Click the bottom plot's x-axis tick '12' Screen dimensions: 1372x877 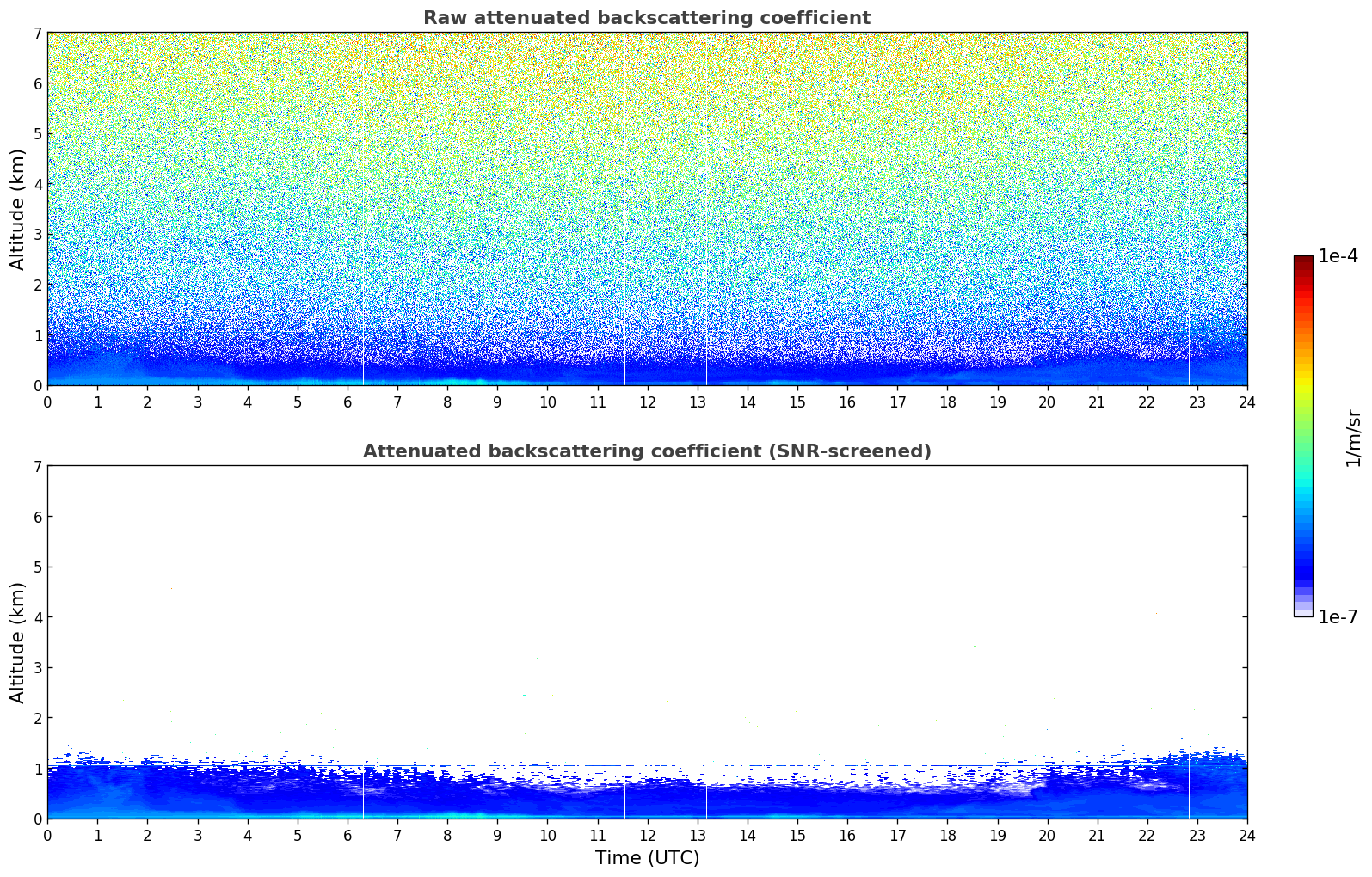[x=648, y=835]
